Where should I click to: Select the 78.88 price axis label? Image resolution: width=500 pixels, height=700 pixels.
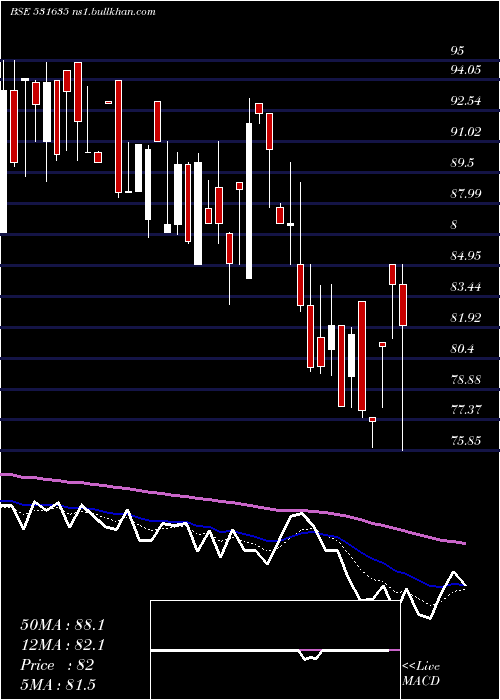click(x=466, y=380)
